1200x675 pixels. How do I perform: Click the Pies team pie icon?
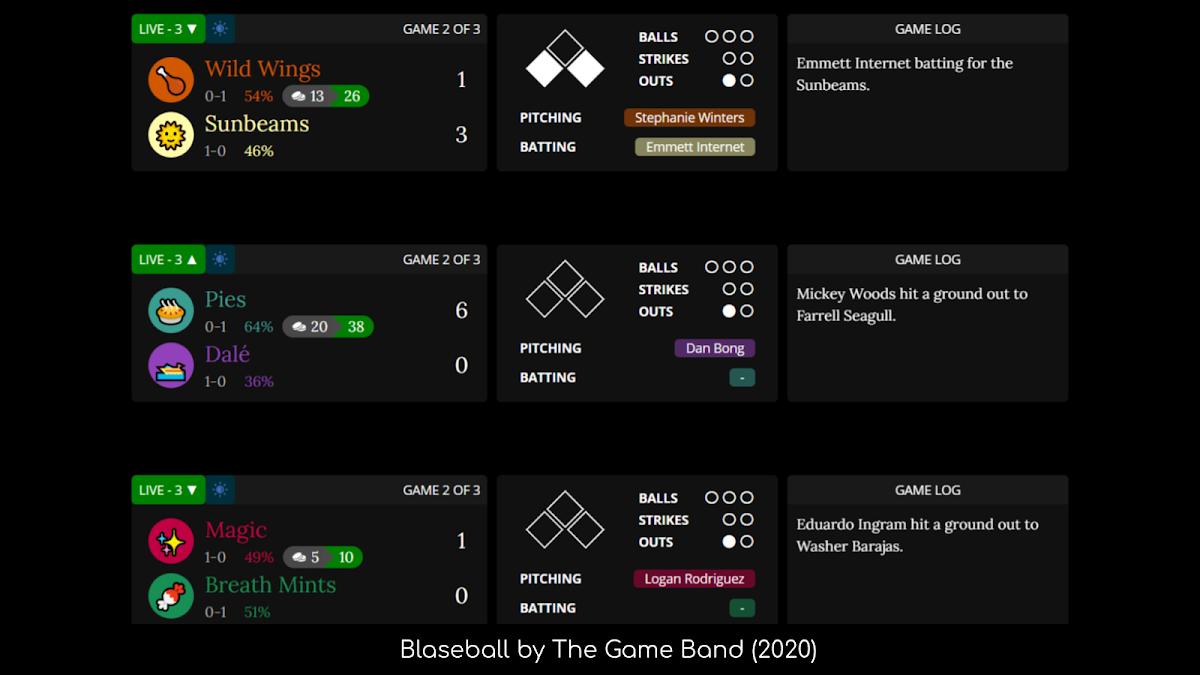[x=171, y=310]
